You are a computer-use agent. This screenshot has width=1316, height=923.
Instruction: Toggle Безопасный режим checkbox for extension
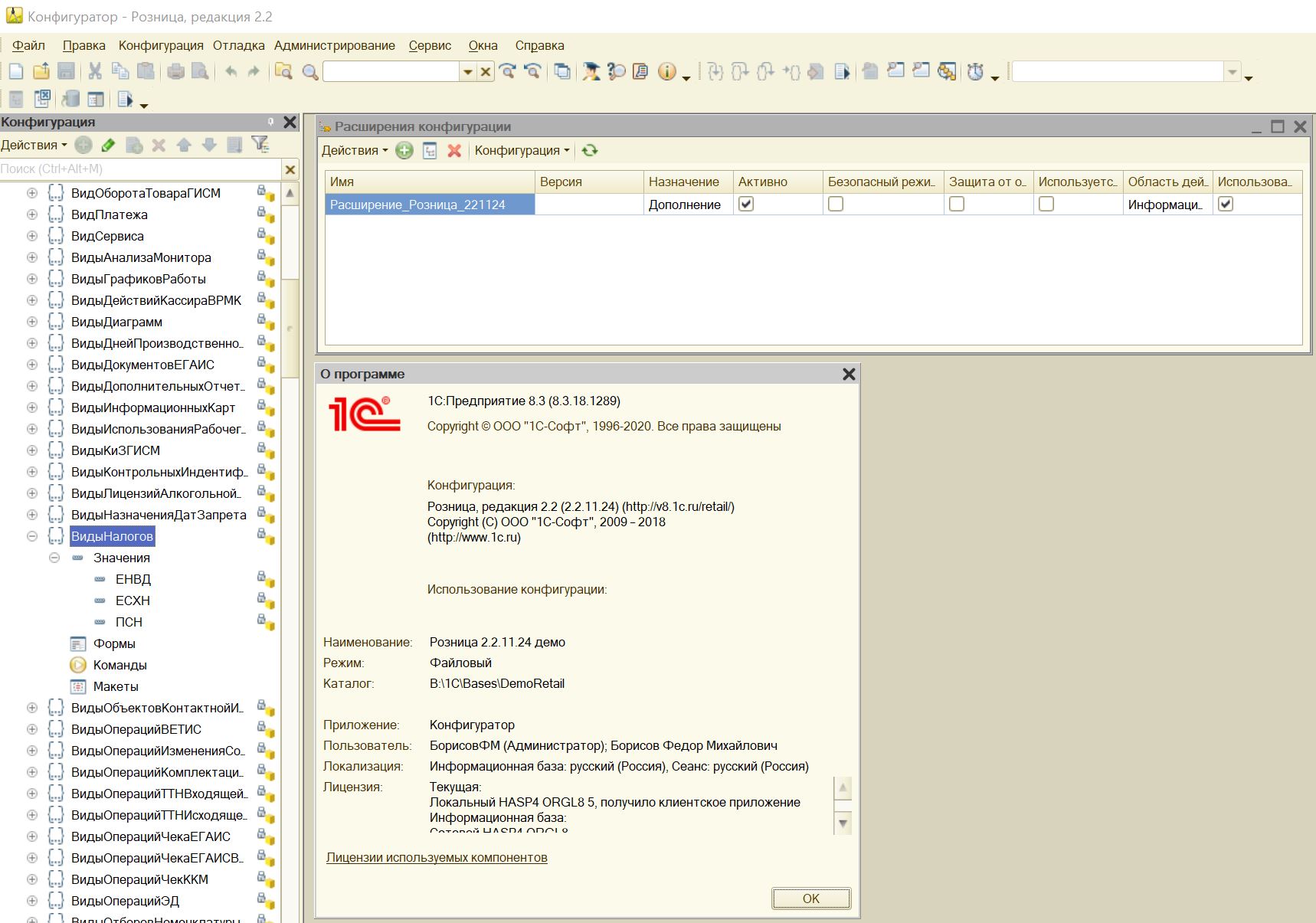click(836, 204)
